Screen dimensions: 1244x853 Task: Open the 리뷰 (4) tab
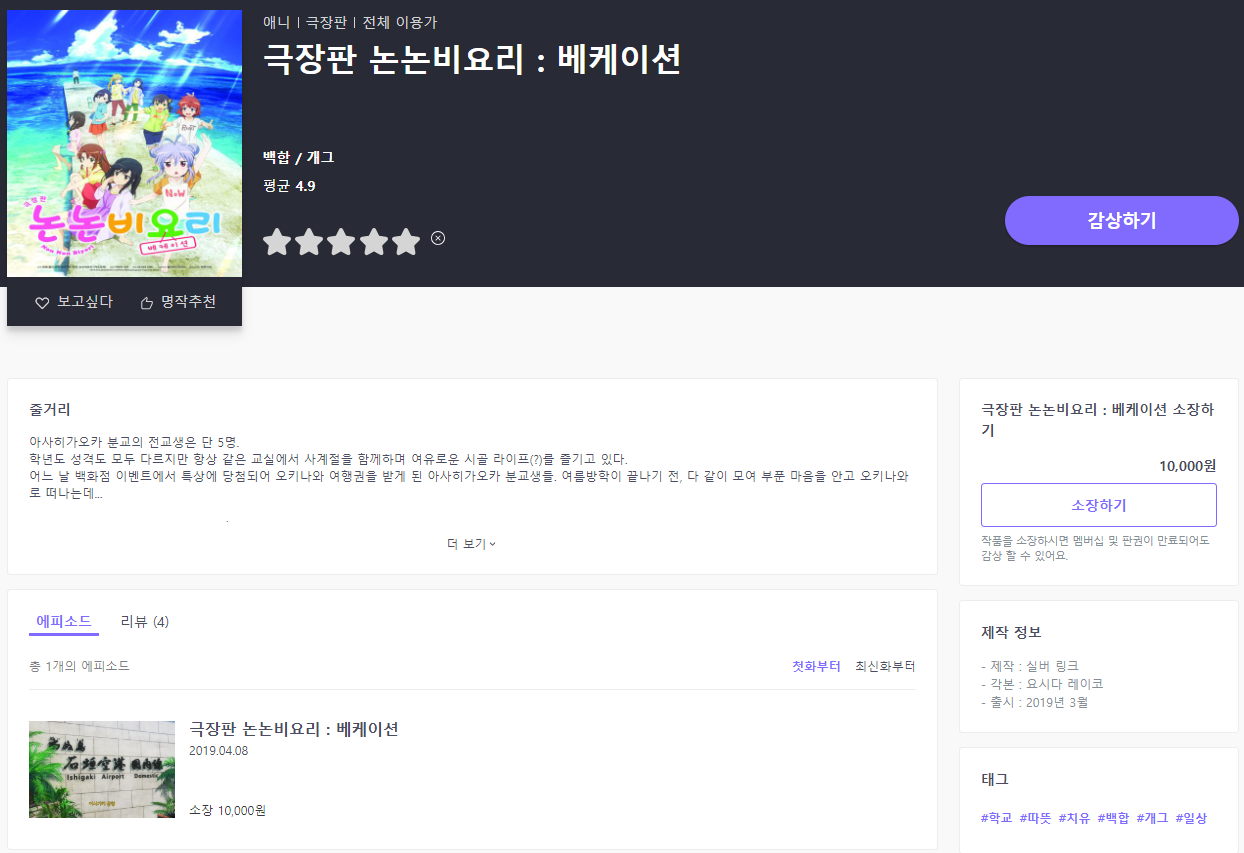click(144, 621)
